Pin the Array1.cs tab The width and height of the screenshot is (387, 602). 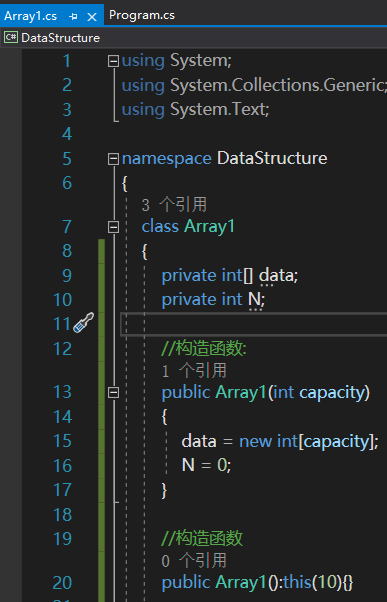pyautogui.click(x=73, y=17)
